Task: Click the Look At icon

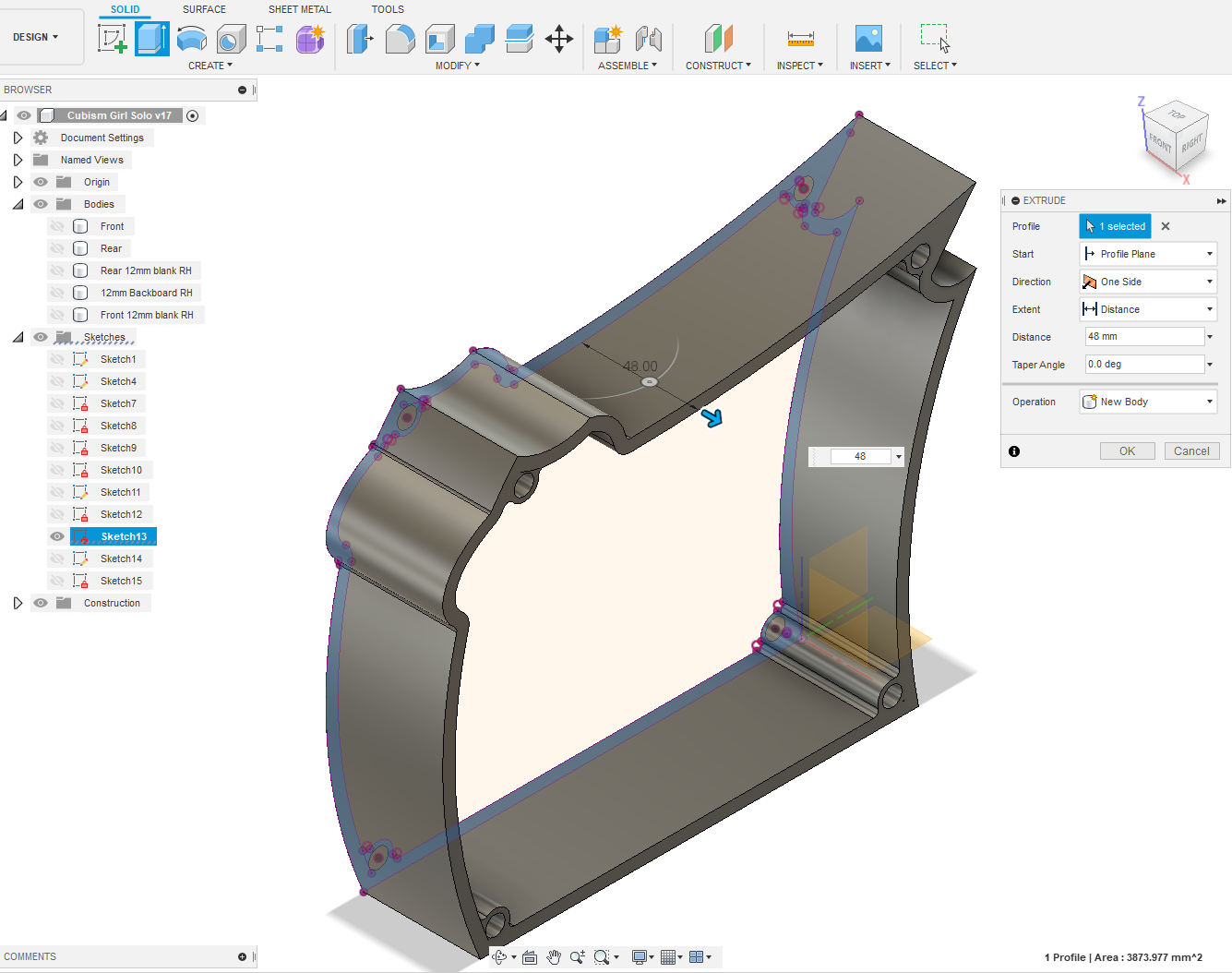Action: coord(530,957)
